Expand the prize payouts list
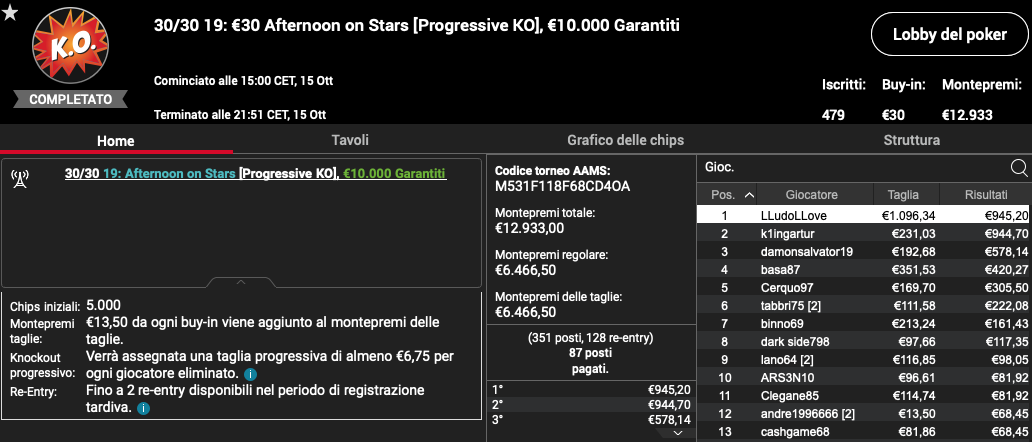 point(679,433)
